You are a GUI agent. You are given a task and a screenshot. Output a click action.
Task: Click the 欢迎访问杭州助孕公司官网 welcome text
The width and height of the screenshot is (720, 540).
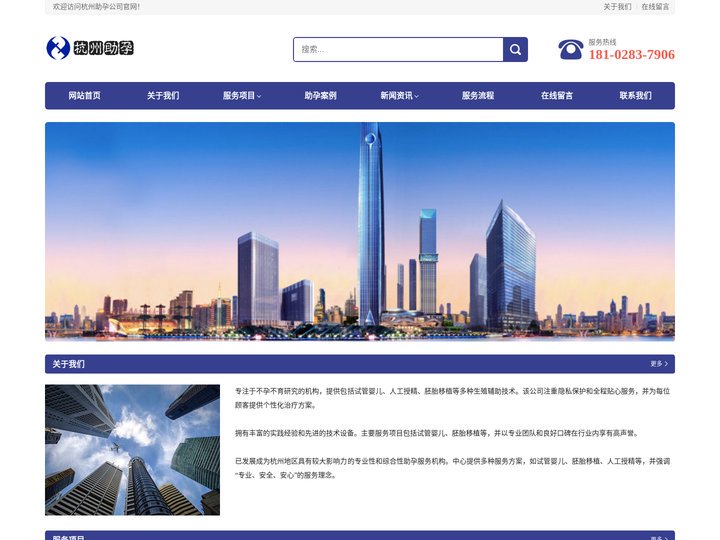pyautogui.click(x=96, y=6)
